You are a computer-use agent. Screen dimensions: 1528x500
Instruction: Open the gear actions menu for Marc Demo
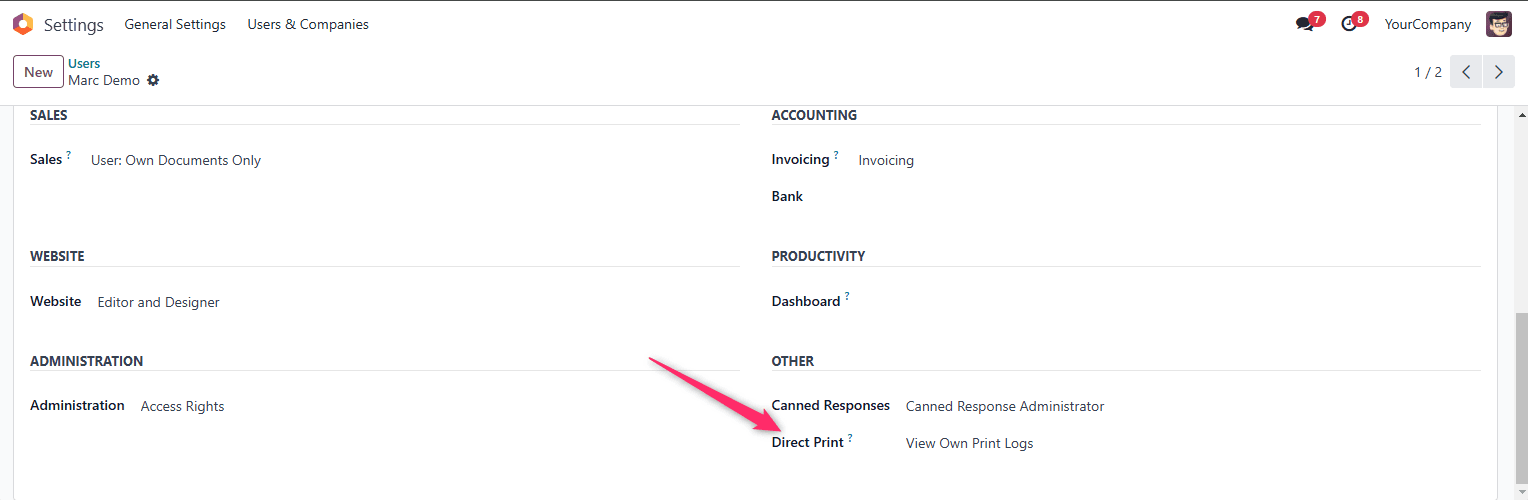(x=153, y=80)
